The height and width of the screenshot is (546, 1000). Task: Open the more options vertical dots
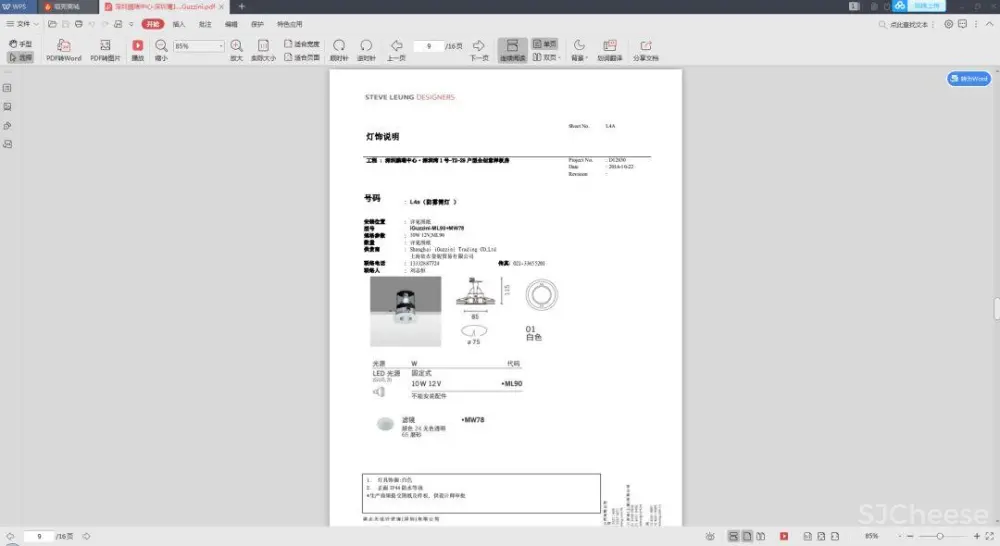pos(976,24)
